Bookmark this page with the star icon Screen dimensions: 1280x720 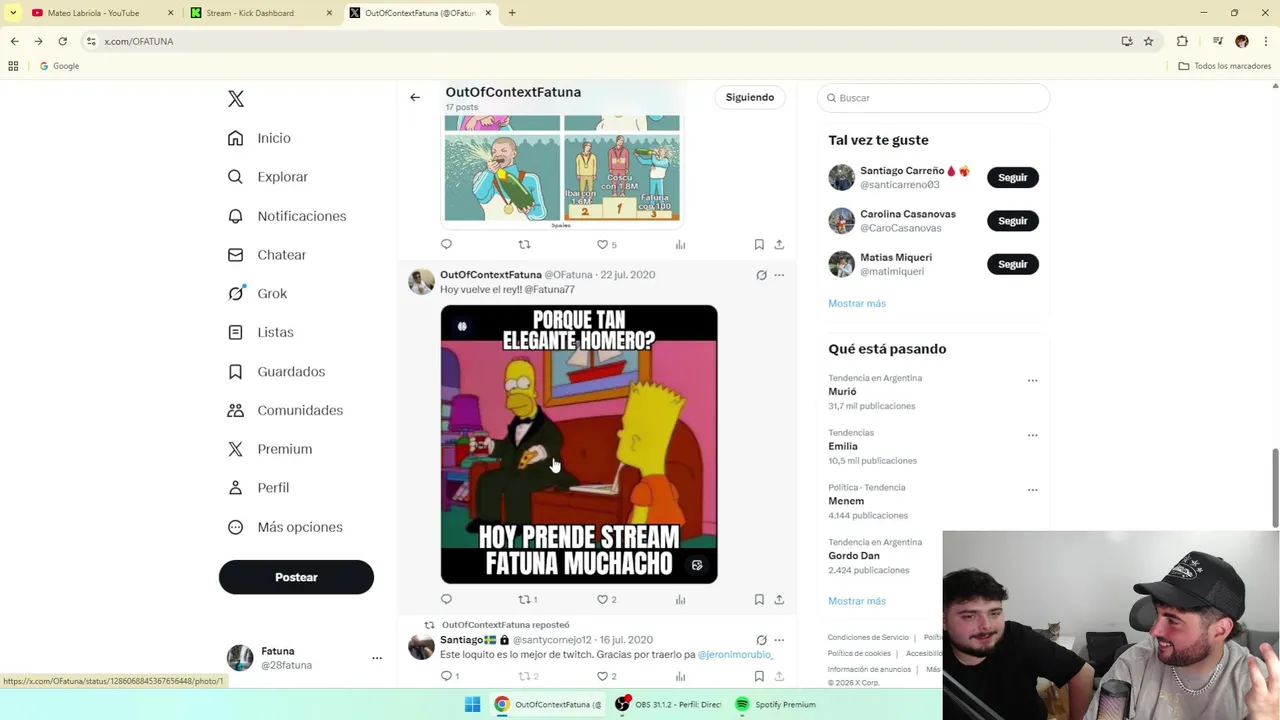(1148, 41)
